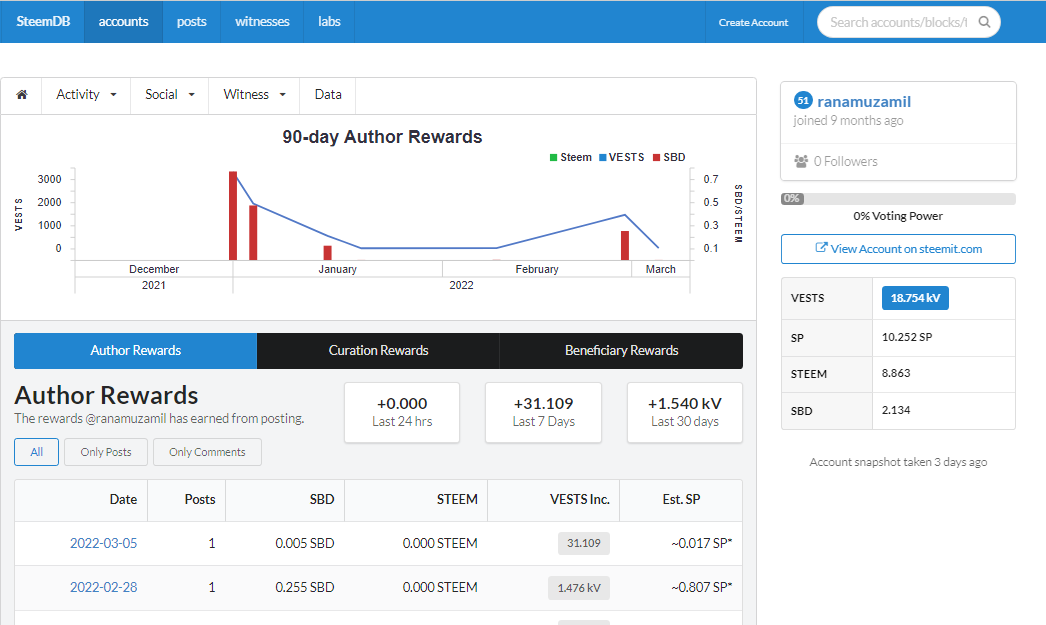Switch to the Beneficiary Rewards tab

(621, 351)
